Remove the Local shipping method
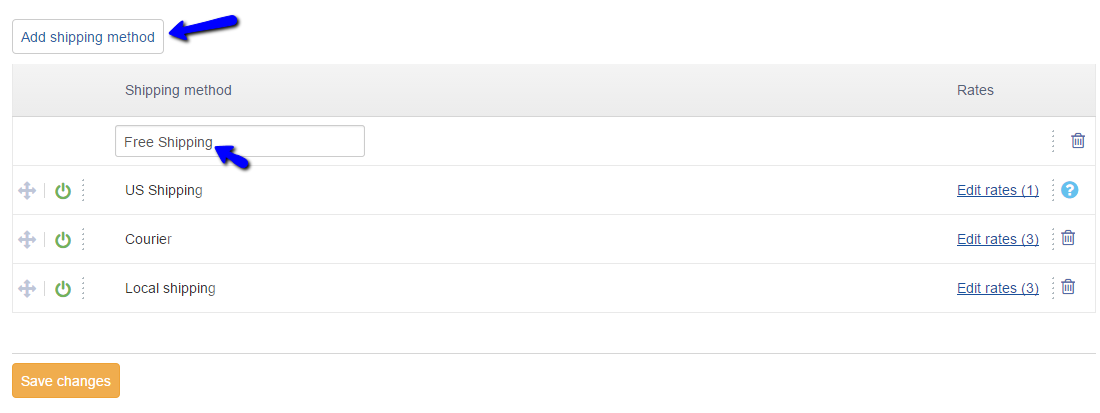This screenshot has width=1100, height=413. click(1068, 287)
